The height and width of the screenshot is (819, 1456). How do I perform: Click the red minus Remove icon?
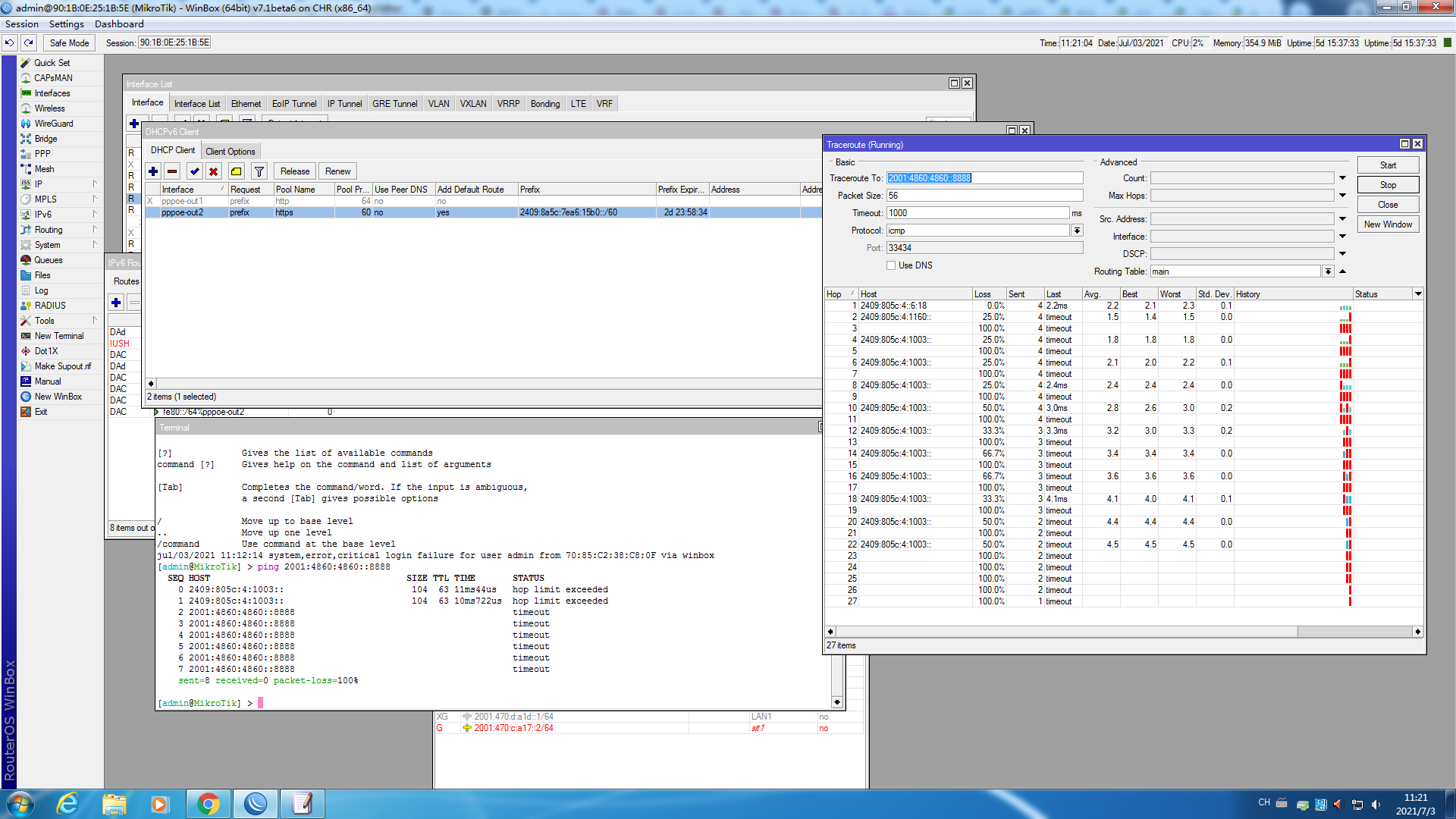[x=172, y=171]
